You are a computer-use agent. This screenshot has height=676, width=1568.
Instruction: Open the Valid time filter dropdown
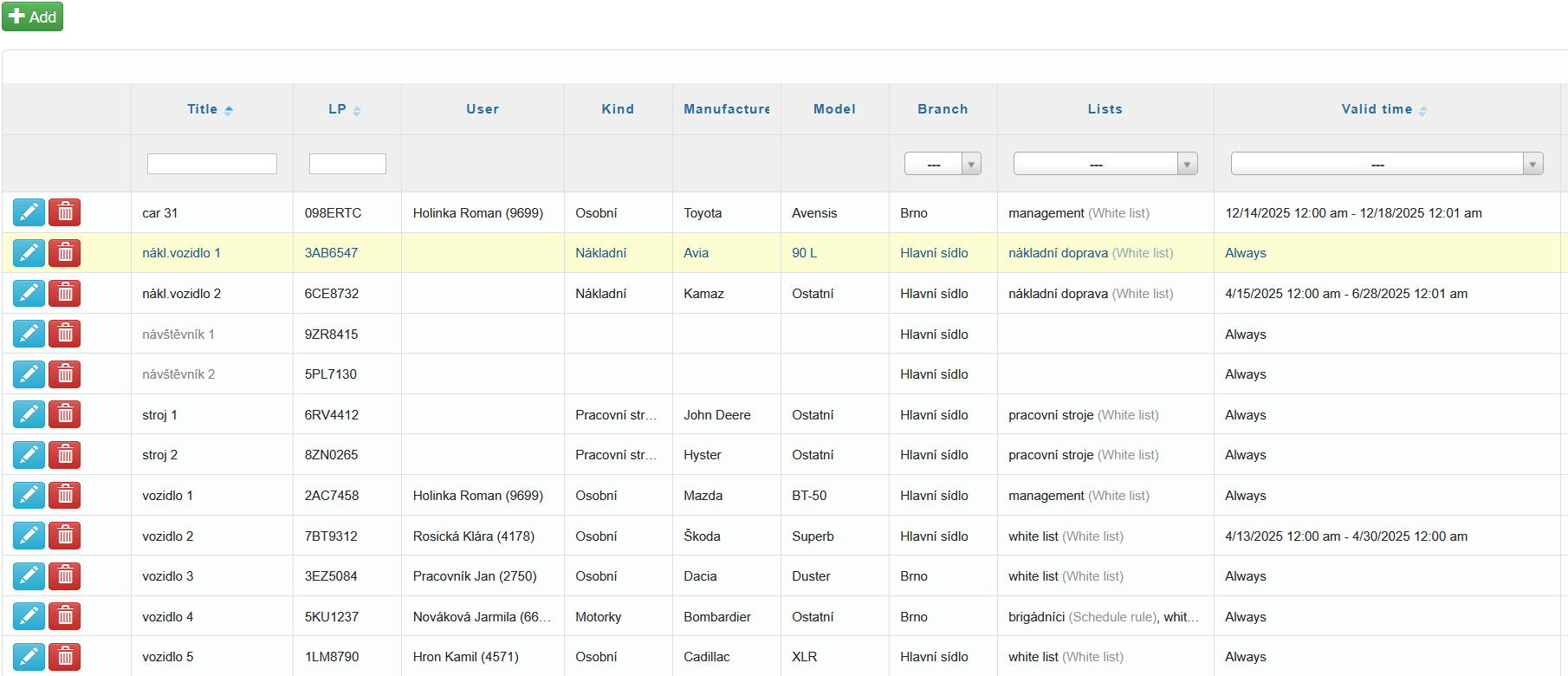1386,164
